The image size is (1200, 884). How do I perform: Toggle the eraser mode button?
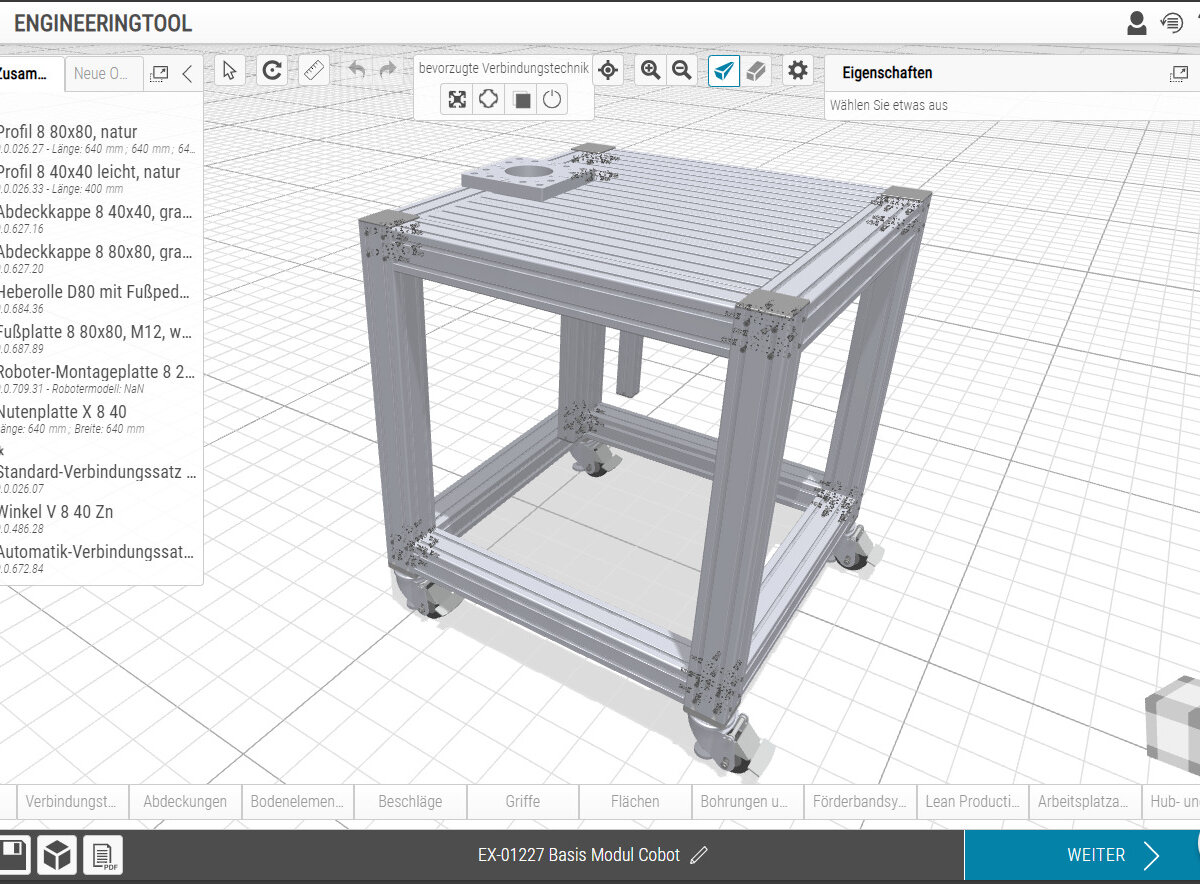pyautogui.click(x=757, y=70)
